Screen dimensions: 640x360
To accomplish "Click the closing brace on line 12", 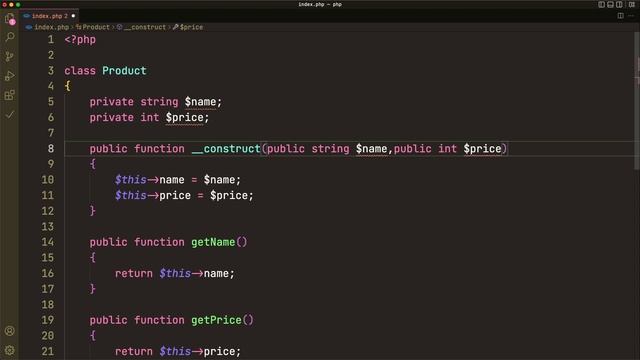I will 93,211.
